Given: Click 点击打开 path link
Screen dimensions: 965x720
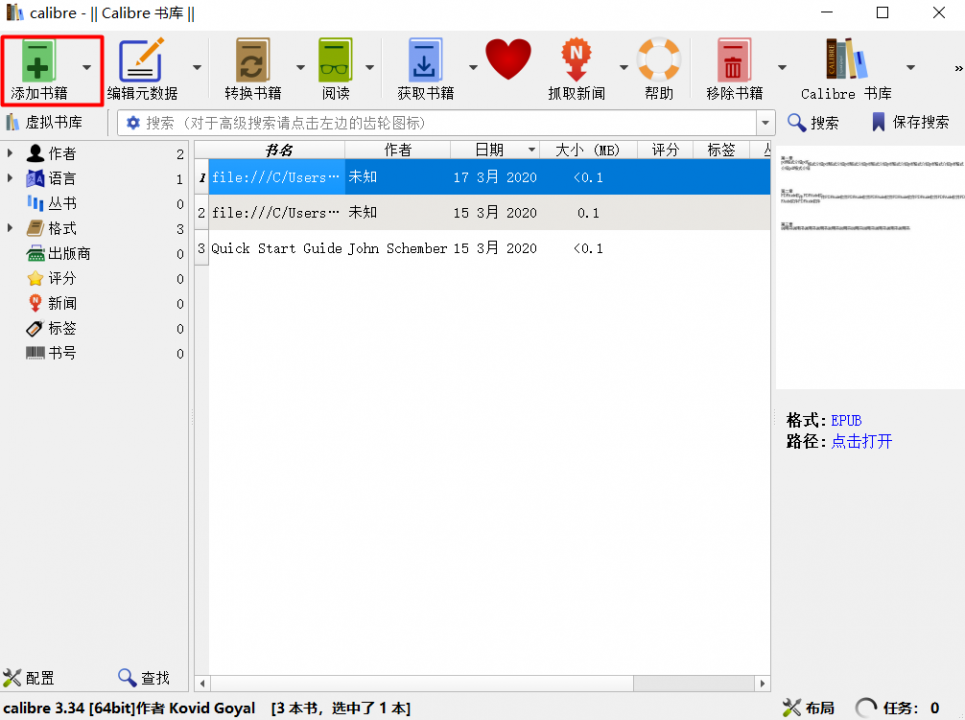Looking at the screenshot, I should tap(862, 441).
